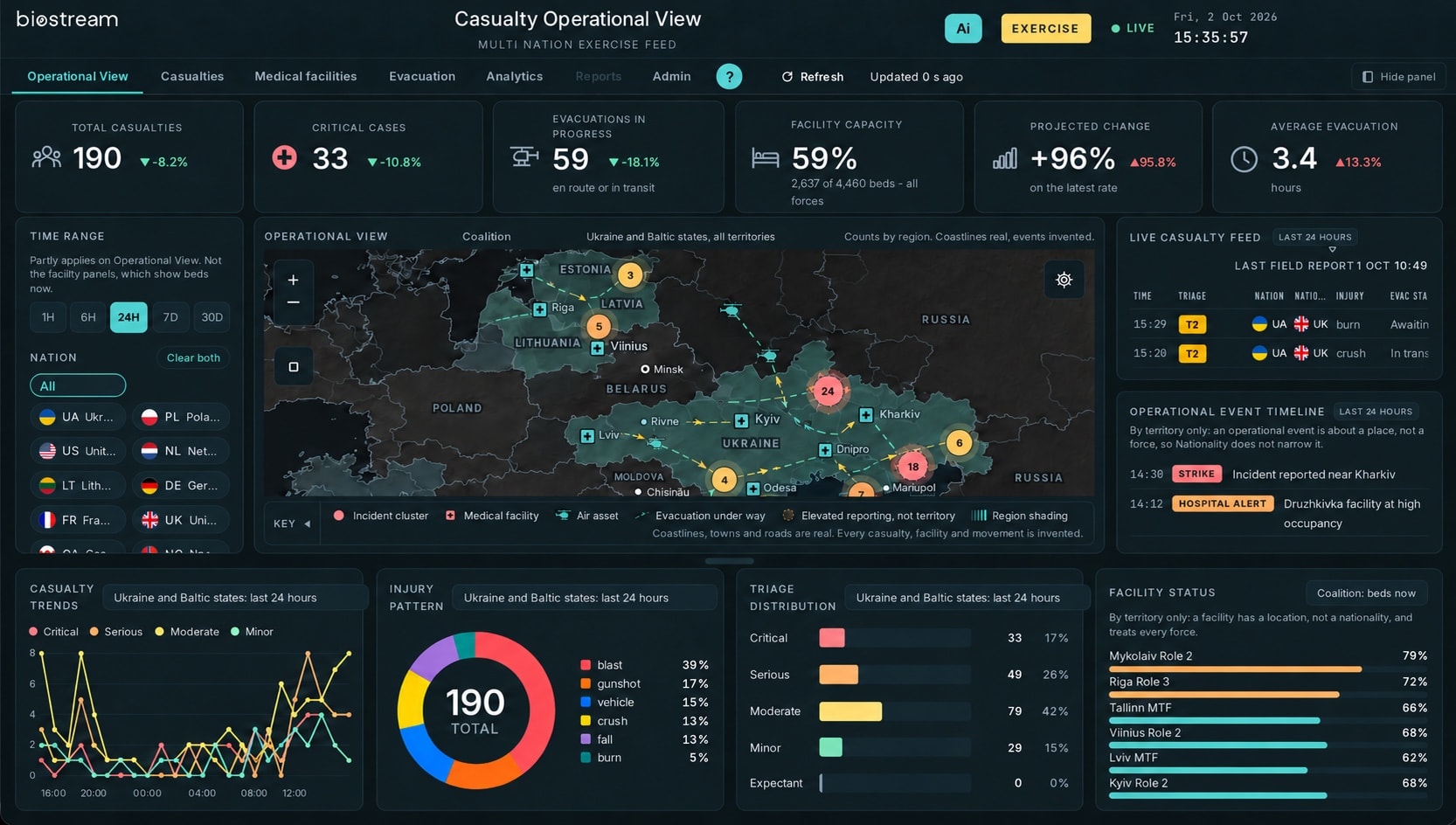Open the Coalition: beds now selector

click(1366, 593)
